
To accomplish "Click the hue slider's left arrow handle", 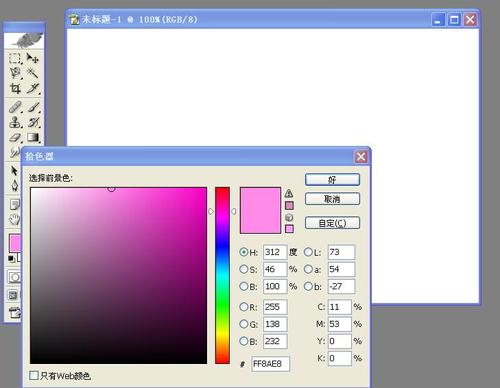I will click(211, 211).
